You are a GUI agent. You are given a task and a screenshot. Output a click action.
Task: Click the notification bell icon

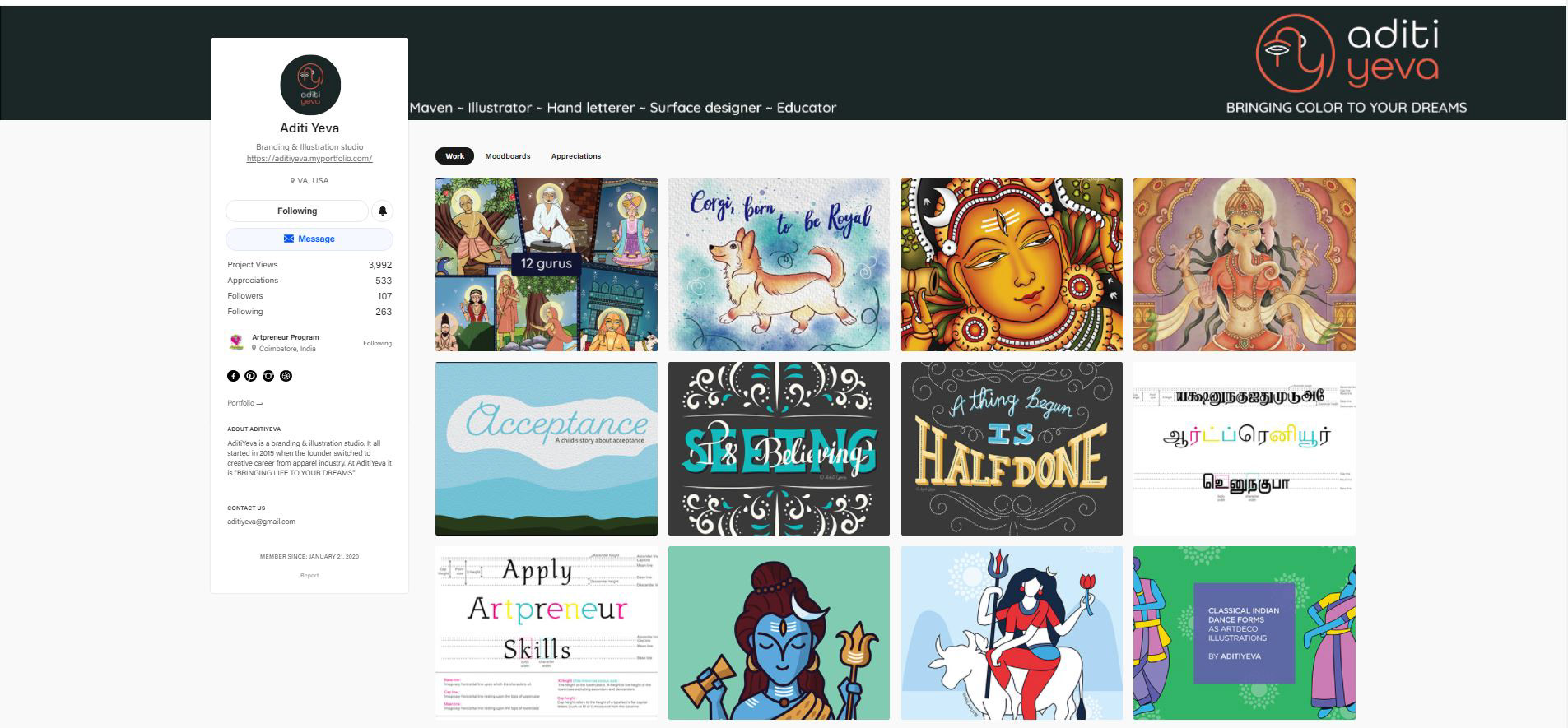tap(383, 211)
